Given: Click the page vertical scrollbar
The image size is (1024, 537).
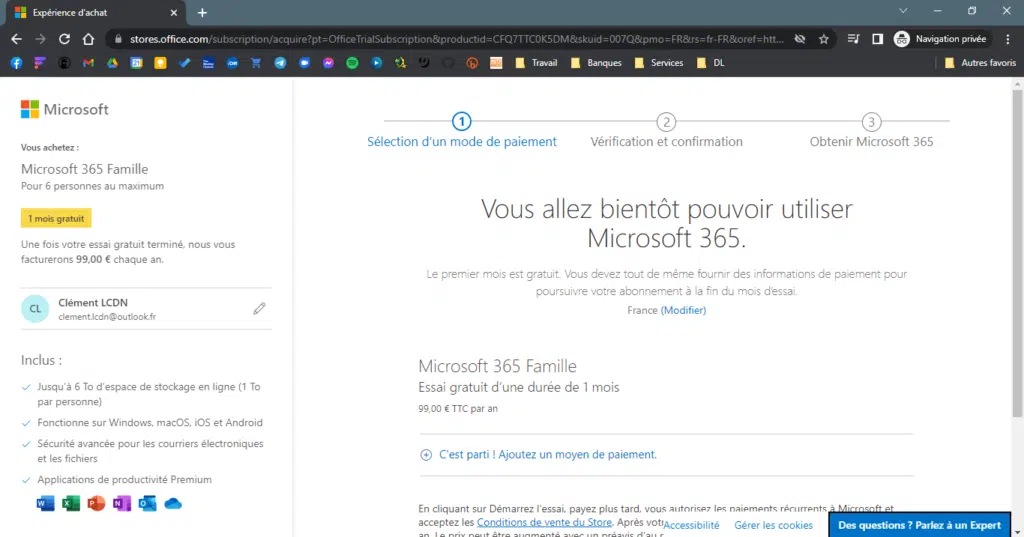Looking at the screenshot, I should tap(1017, 255).
